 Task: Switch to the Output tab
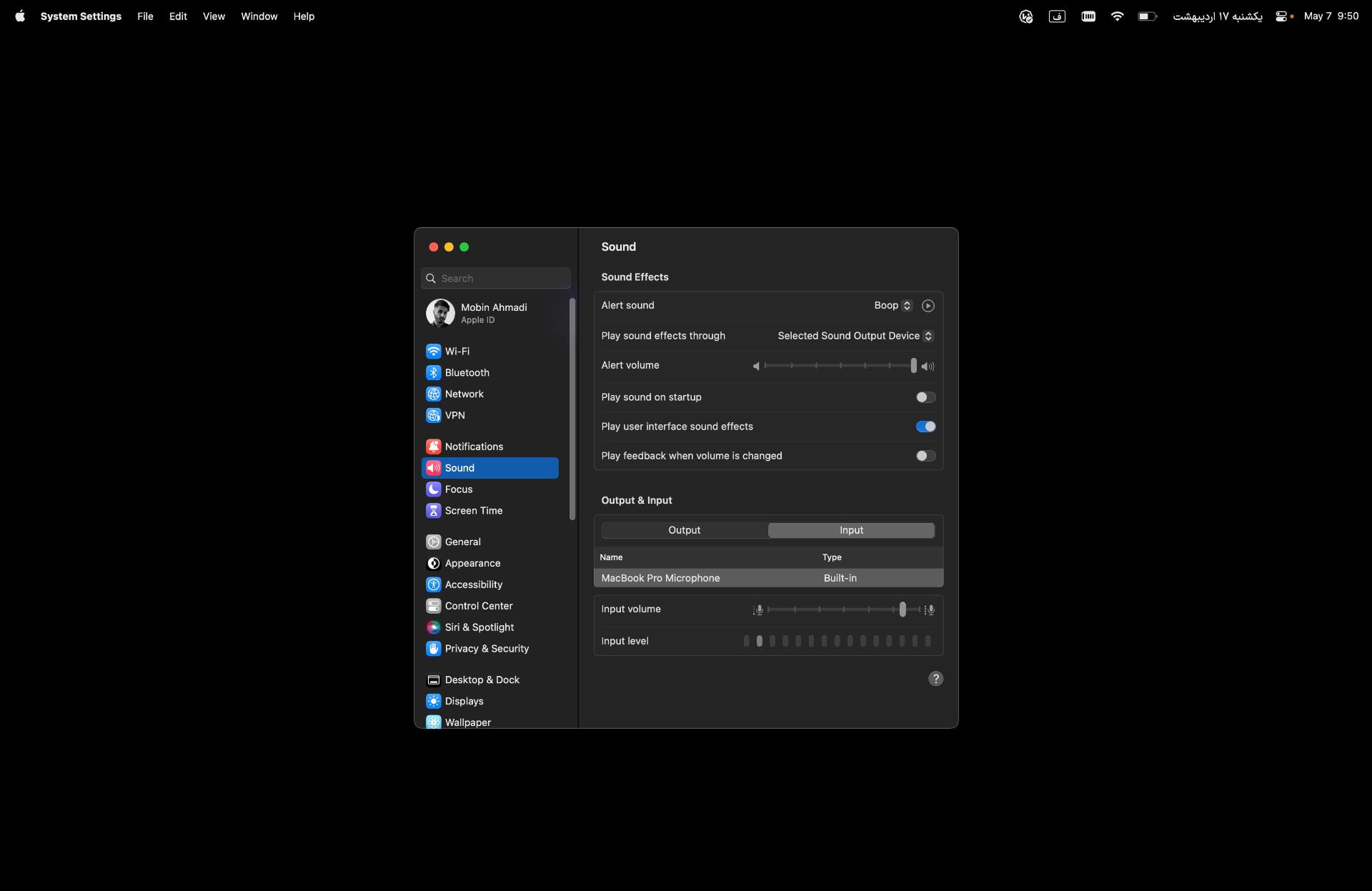point(685,530)
